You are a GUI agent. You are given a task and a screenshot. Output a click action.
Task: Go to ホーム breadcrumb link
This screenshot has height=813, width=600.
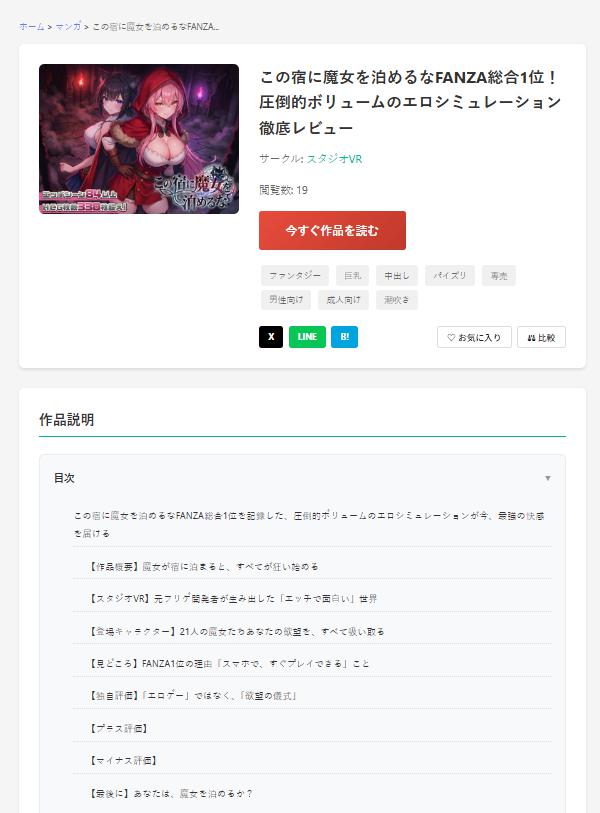click(32, 26)
